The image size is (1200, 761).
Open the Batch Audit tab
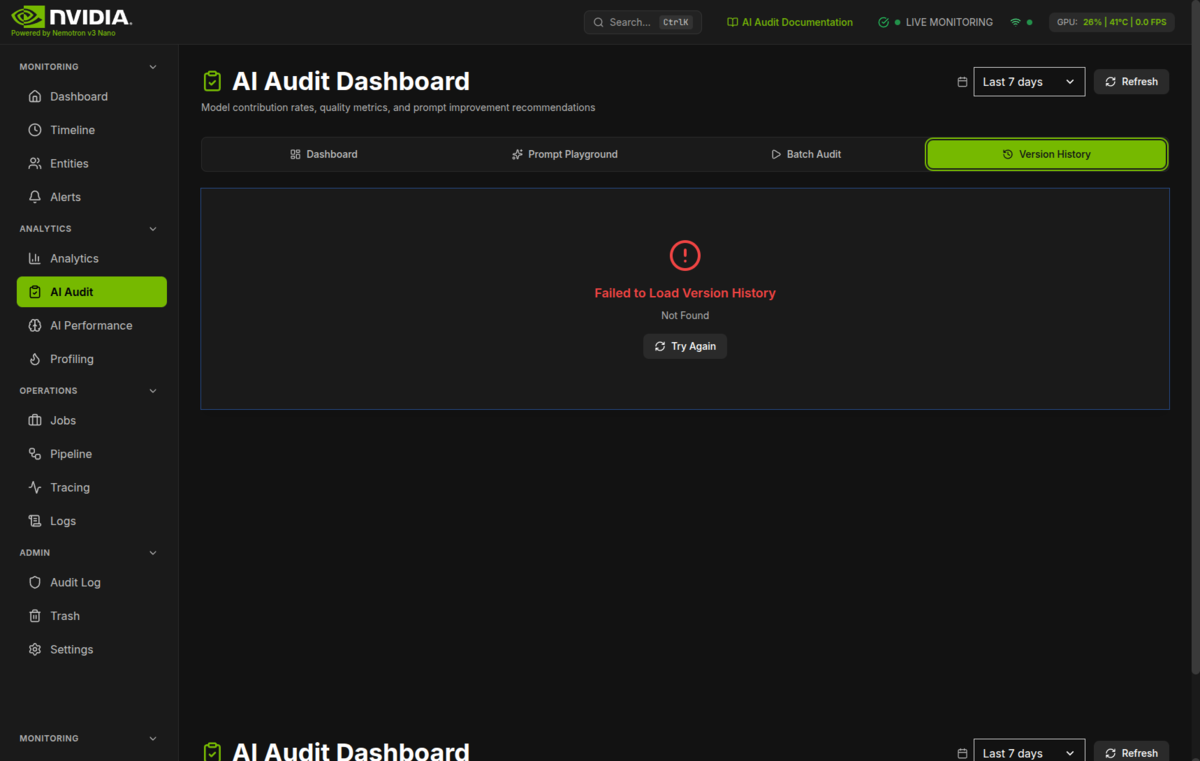(x=806, y=154)
